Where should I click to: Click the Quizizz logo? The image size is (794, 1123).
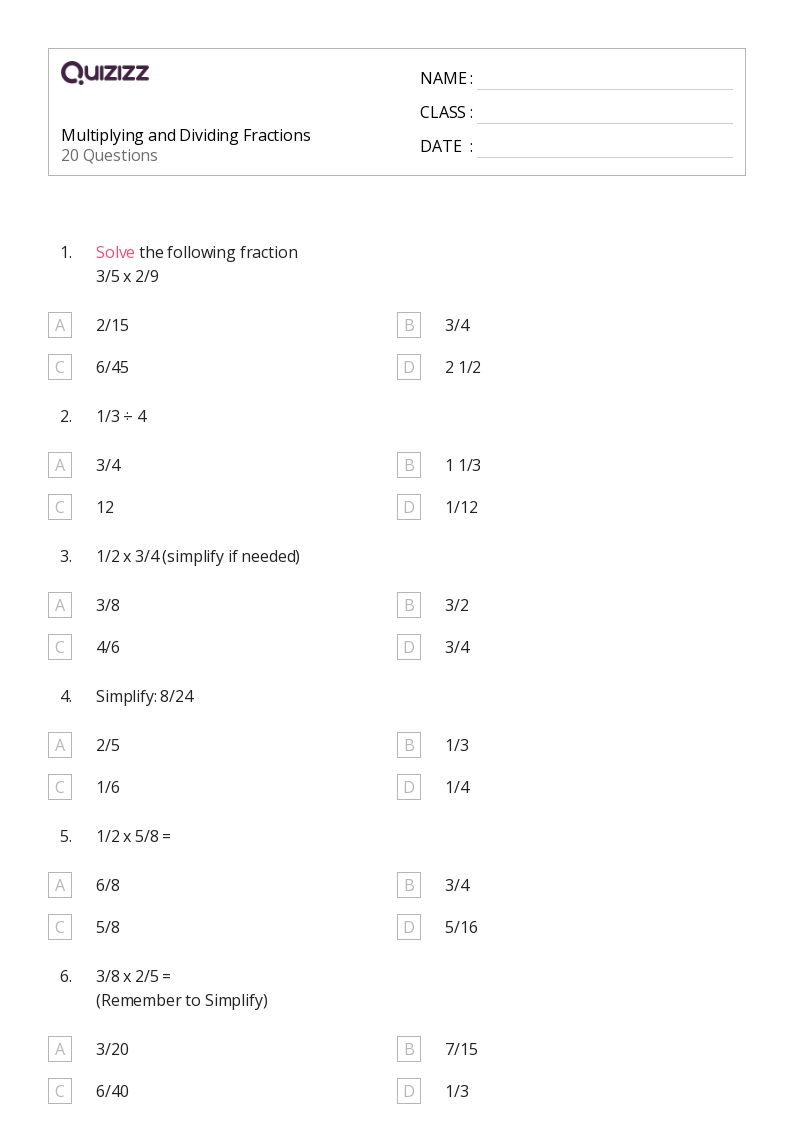pyautogui.click(x=105, y=73)
